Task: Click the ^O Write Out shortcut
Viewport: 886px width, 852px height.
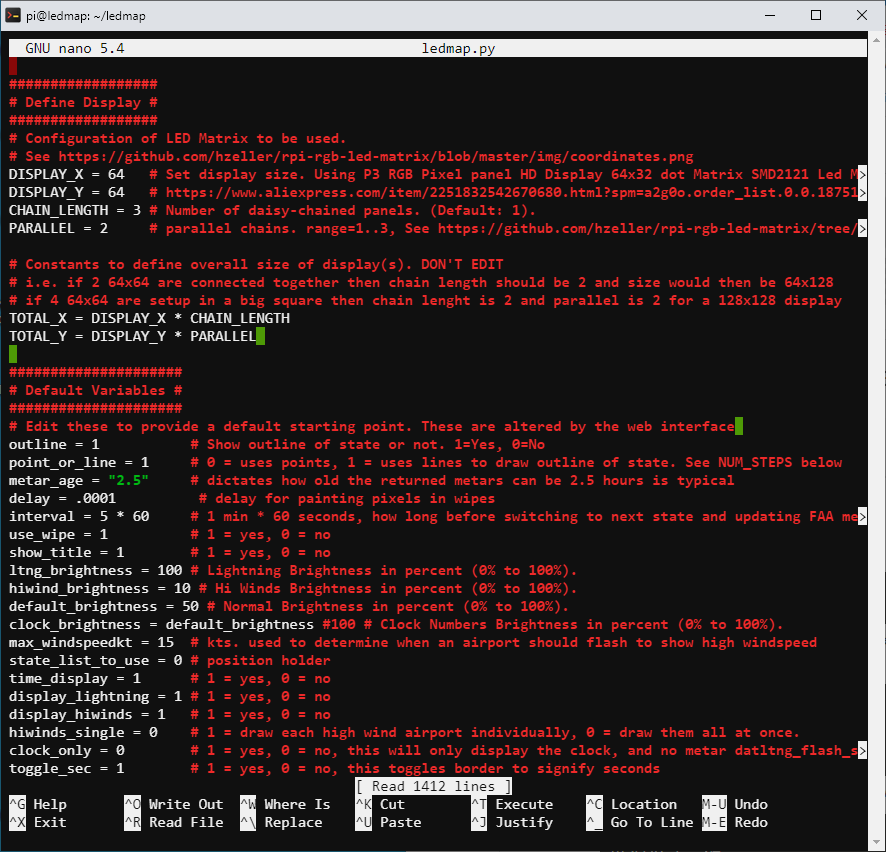Action: tap(174, 804)
